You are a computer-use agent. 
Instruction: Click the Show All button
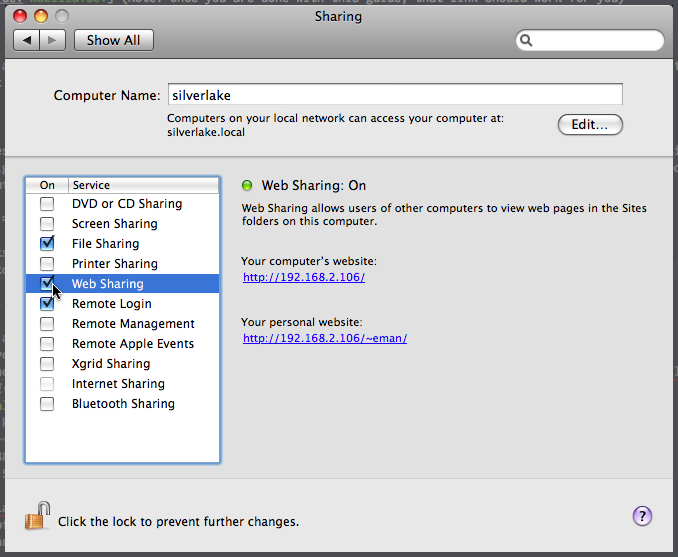tap(114, 40)
